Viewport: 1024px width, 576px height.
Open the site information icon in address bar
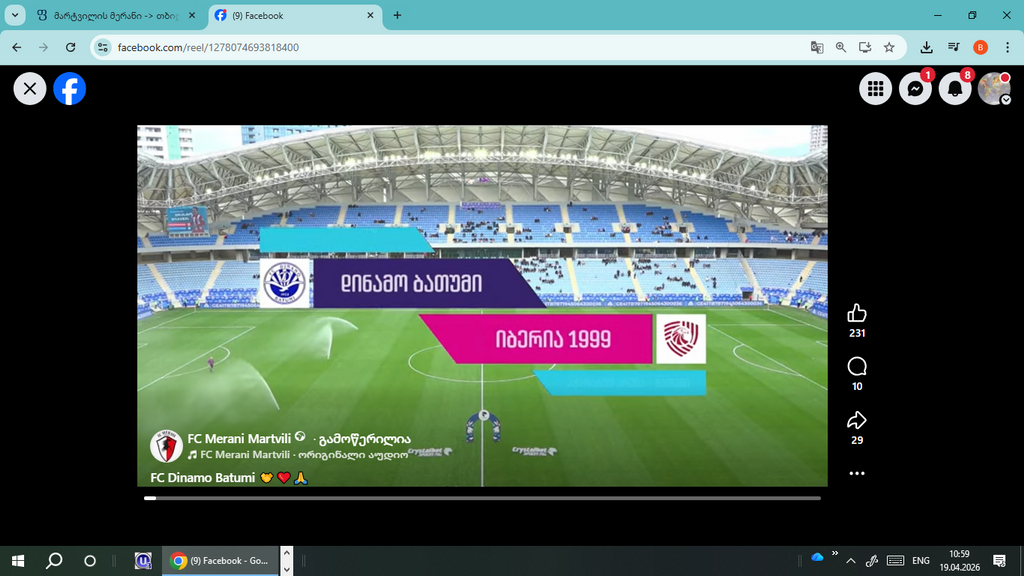click(x=103, y=47)
